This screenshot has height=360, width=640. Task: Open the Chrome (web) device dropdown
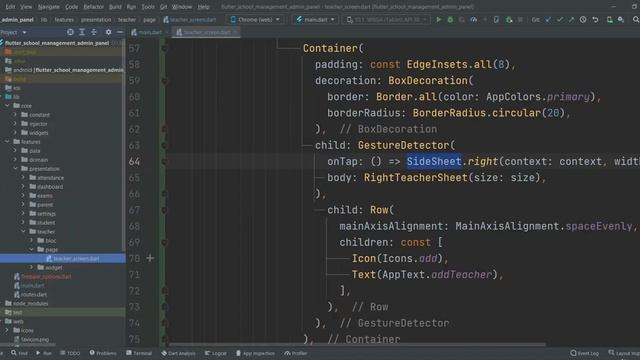coord(255,20)
